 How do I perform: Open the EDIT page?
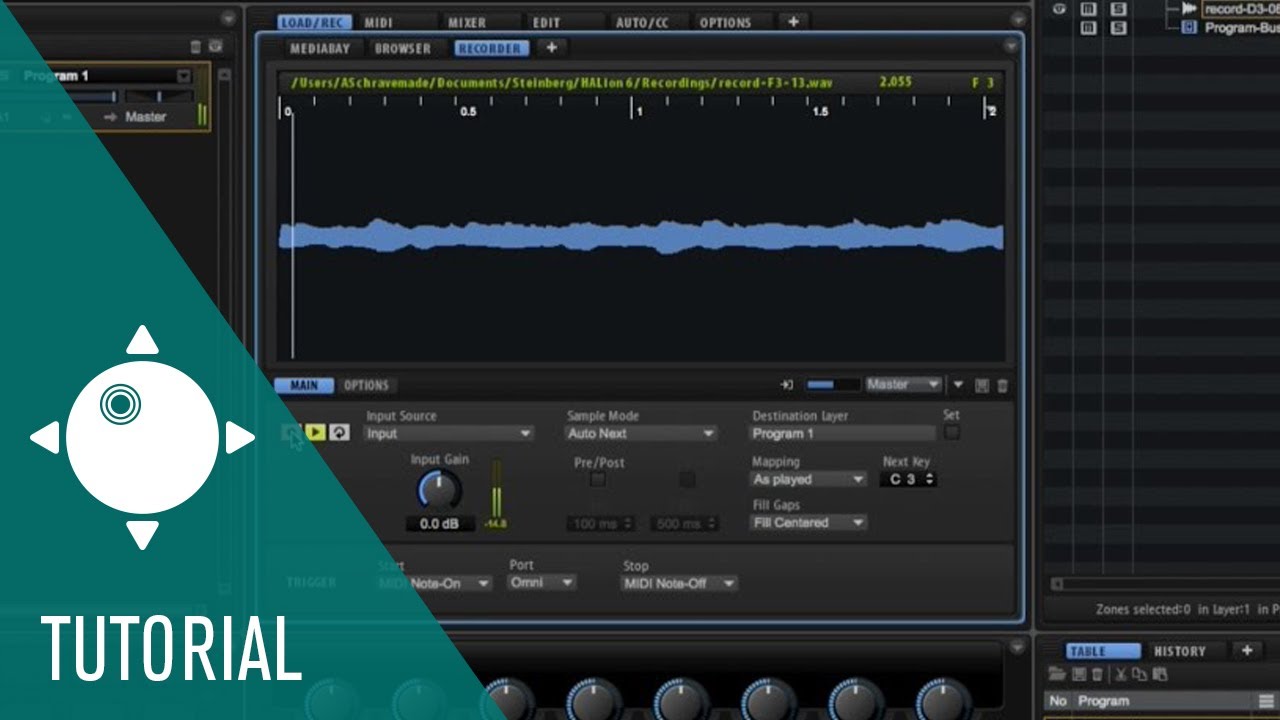click(x=547, y=22)
